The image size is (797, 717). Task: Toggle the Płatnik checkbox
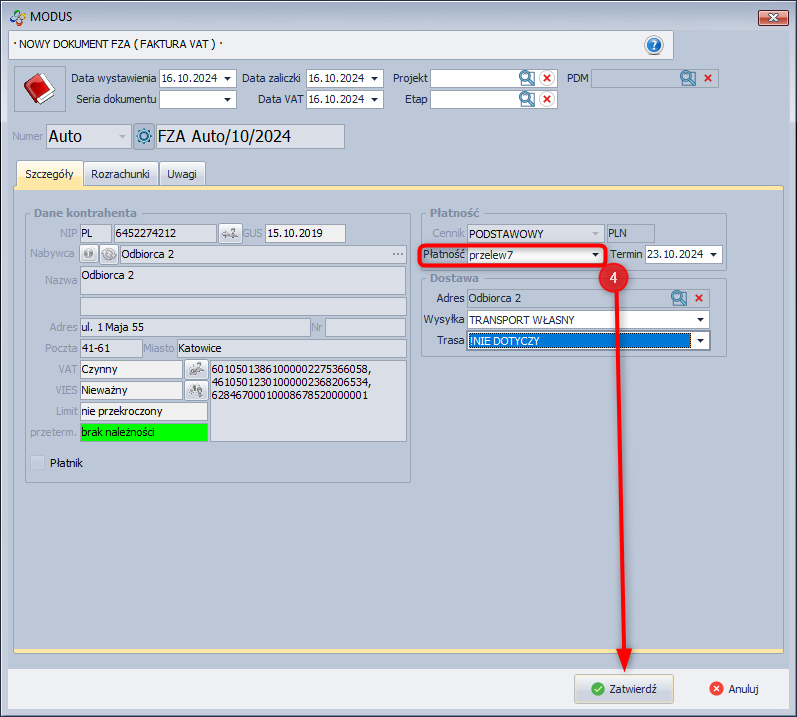38,463
